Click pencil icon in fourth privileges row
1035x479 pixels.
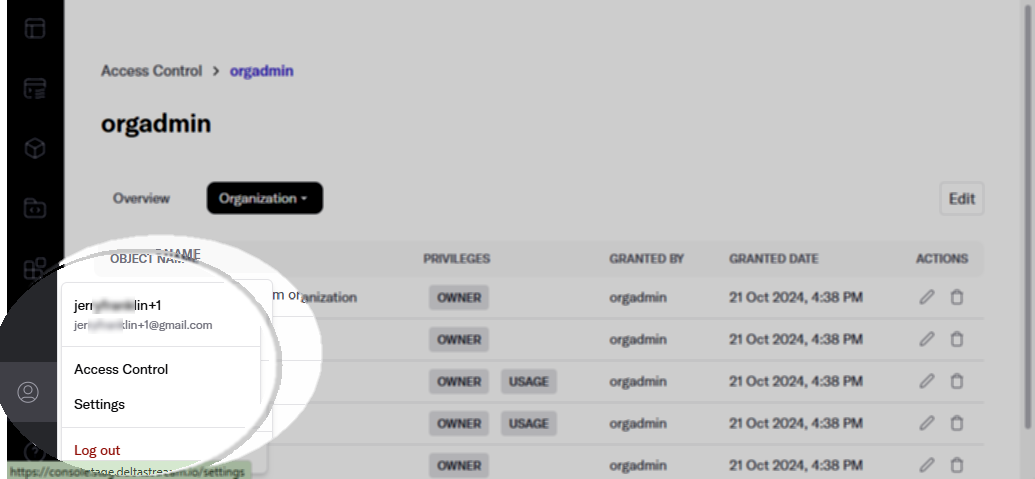pos(927,423)
